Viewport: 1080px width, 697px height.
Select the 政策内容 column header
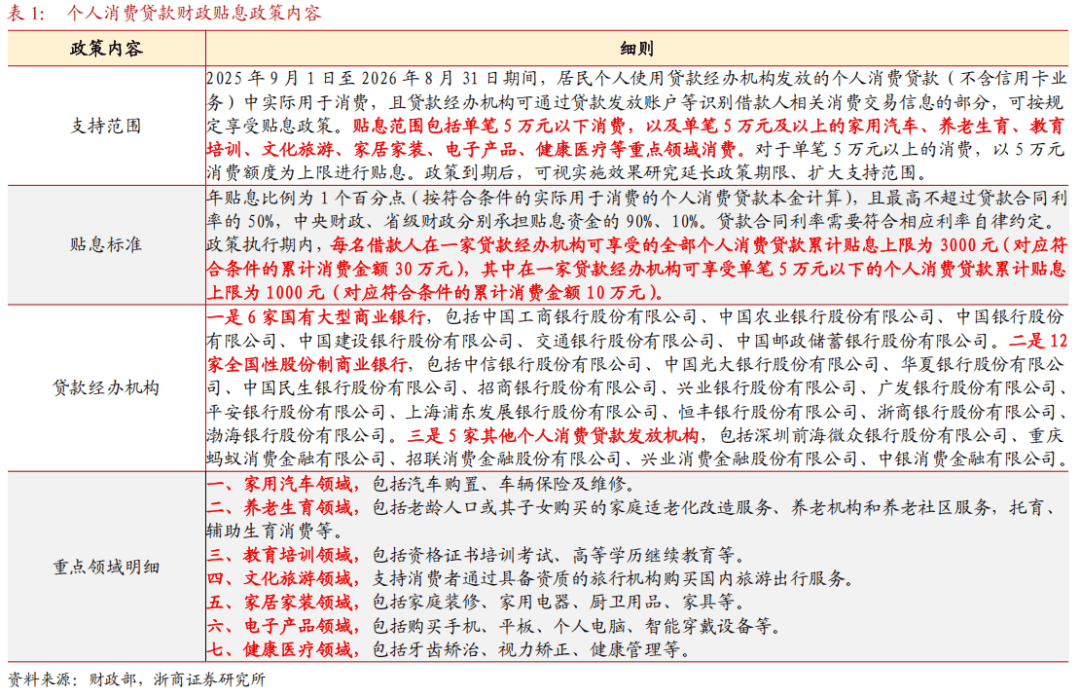(106, 48)
